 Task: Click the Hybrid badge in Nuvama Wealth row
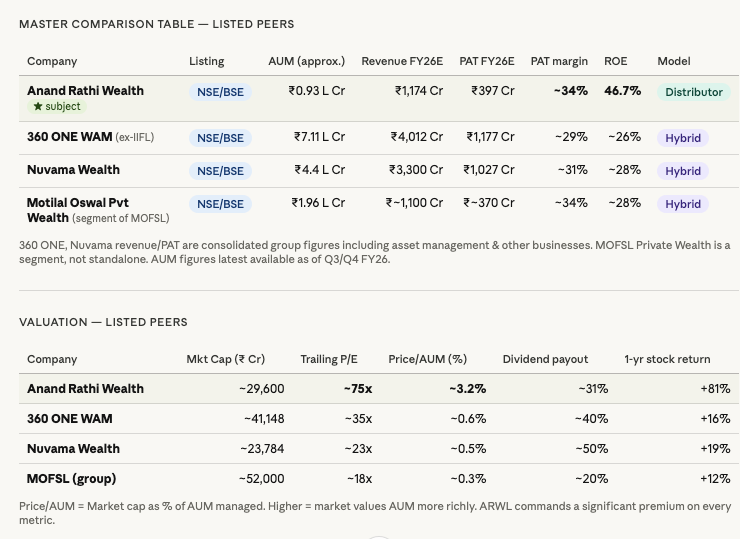pyautogui.click(x=683, y=171)
